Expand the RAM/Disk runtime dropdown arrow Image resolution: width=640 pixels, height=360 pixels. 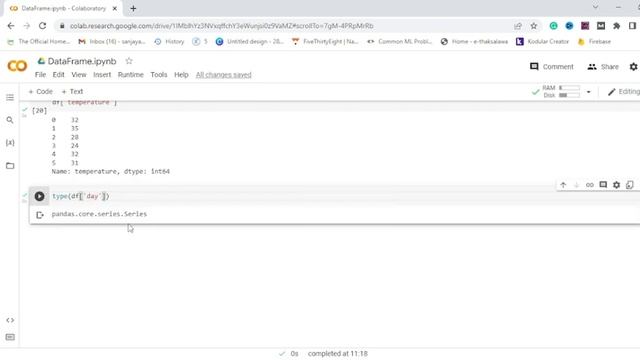click(x=589, y=92)
